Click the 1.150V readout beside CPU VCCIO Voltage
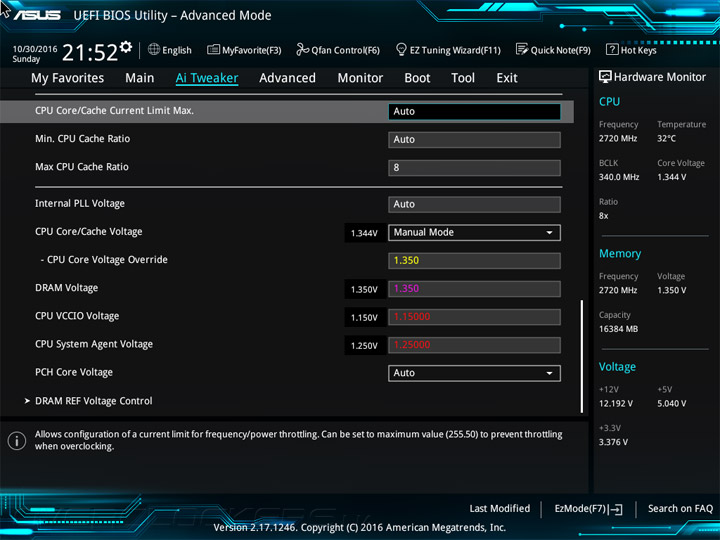This screenshot has width=720, height=540. [365, 317]
